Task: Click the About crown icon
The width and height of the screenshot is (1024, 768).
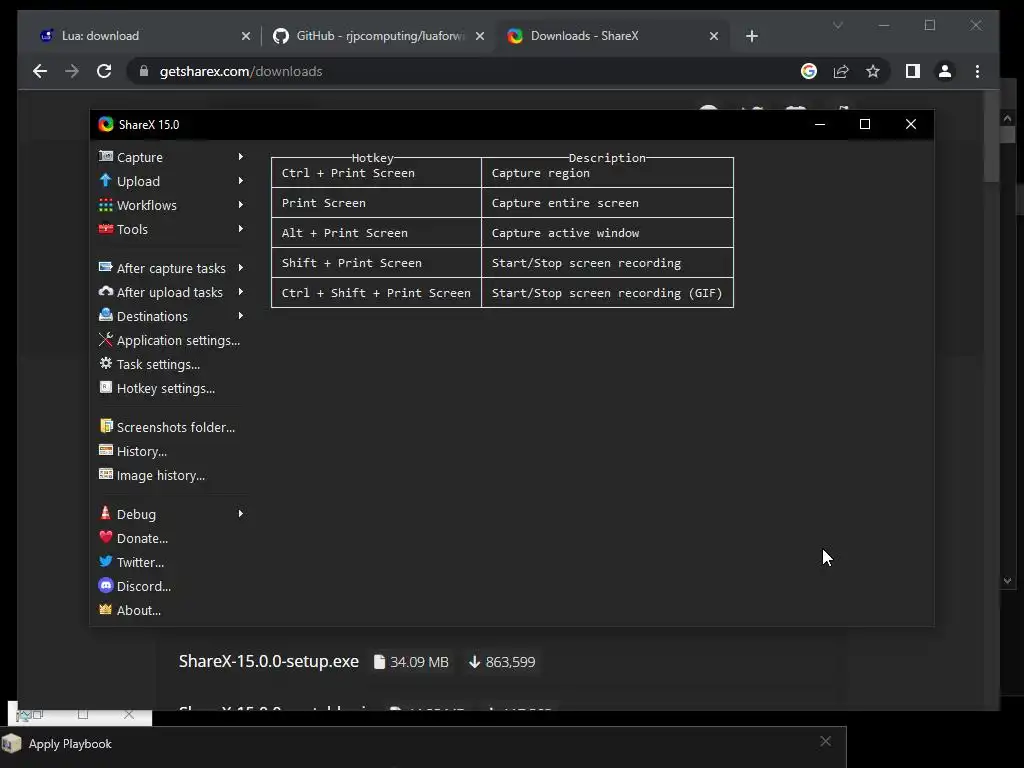Action: pos(106,609)
